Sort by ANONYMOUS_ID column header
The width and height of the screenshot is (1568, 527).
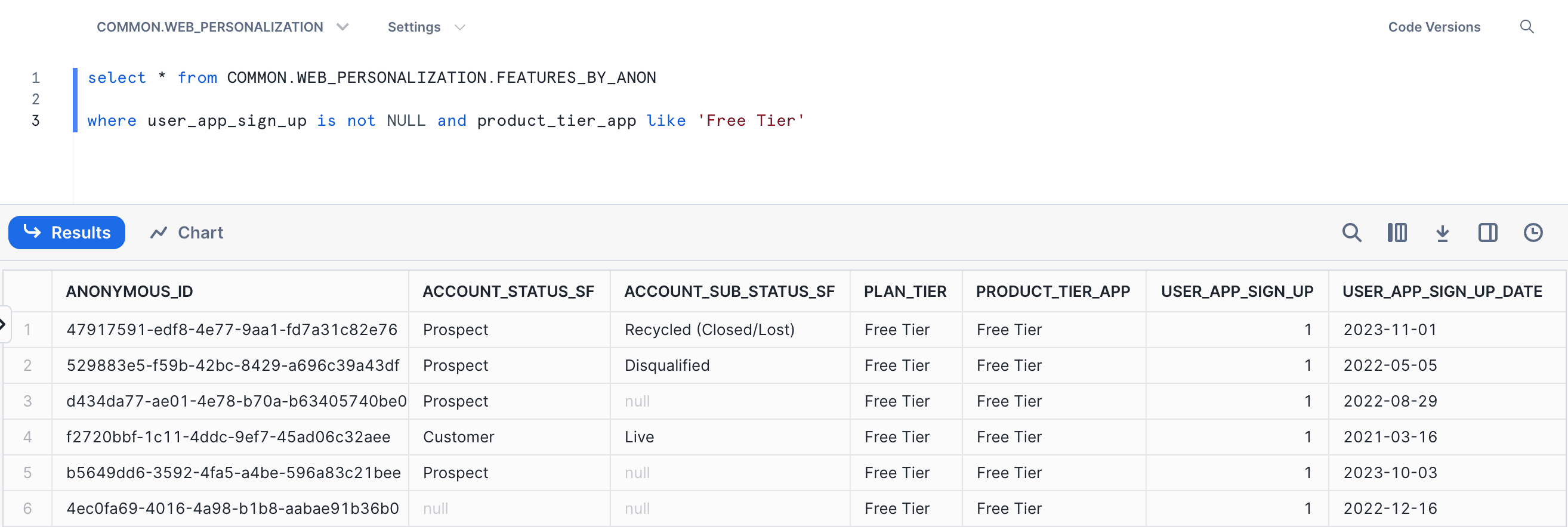point(129,292)
